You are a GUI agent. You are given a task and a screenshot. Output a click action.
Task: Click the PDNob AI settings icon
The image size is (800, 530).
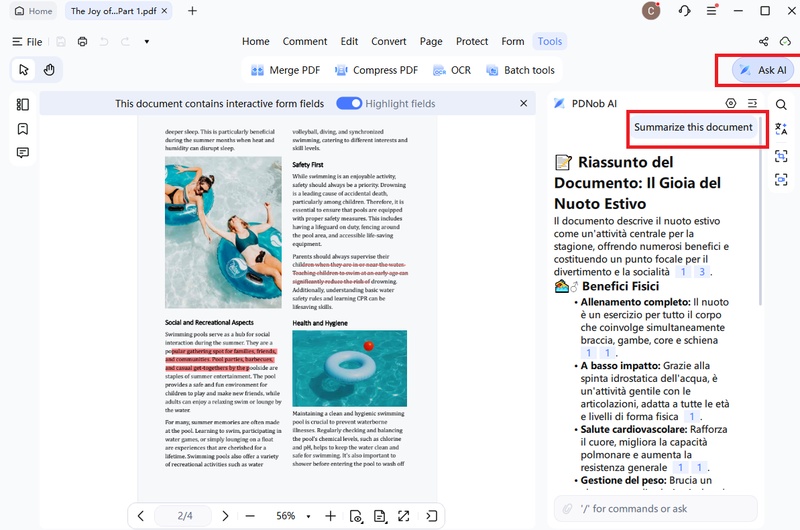click(731, 103)
